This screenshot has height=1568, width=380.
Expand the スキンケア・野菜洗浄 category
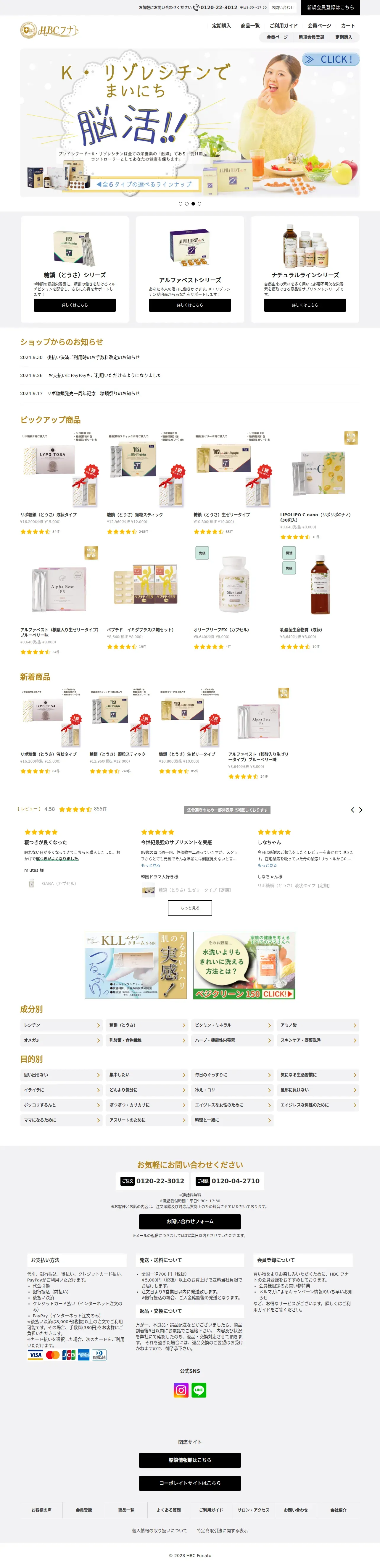318,1040
